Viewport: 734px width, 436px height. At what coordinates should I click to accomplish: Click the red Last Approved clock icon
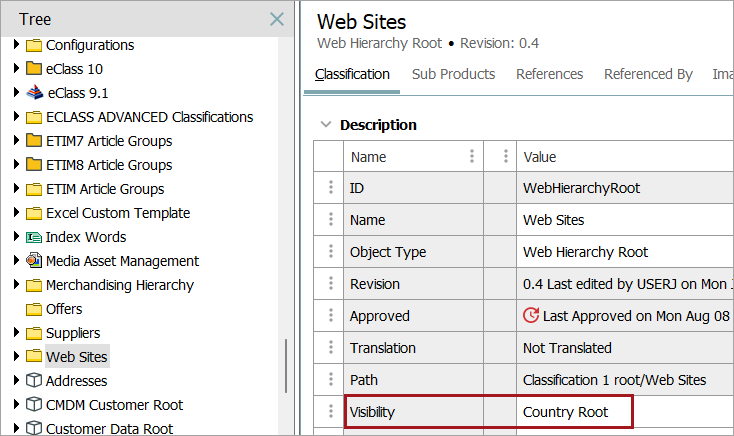click(531, 316)
